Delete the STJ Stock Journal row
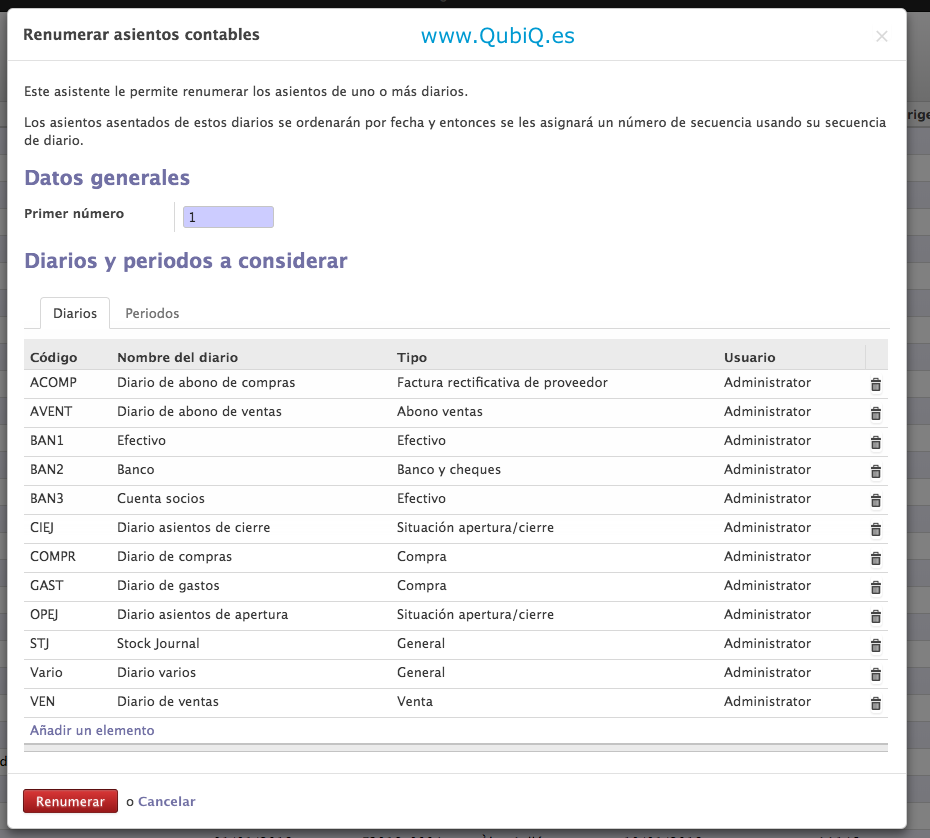Screen dimensions: 930x838 (875, 645)
